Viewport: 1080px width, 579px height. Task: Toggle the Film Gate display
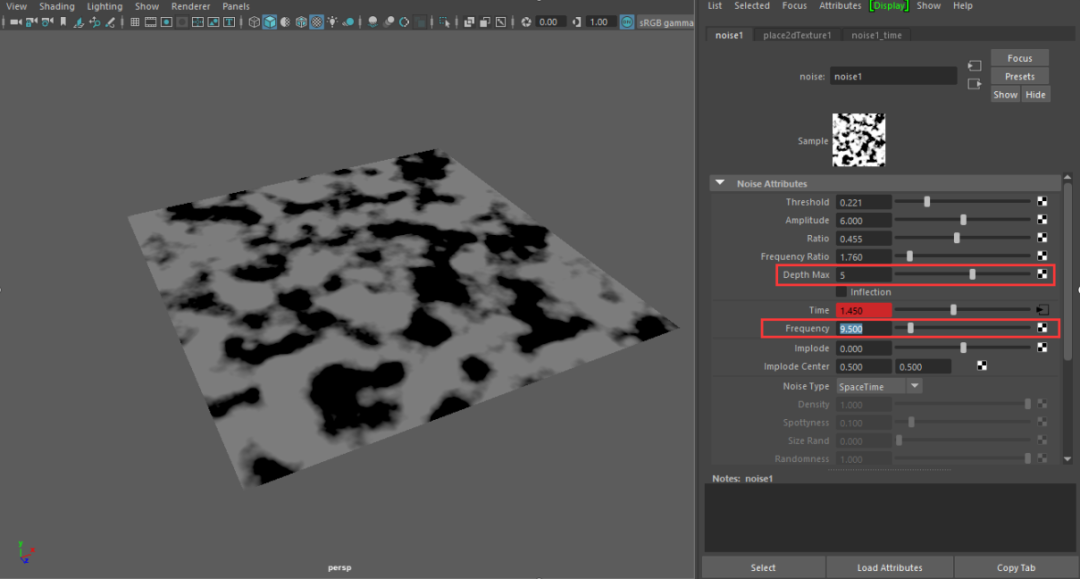click(x=151, y=22)
